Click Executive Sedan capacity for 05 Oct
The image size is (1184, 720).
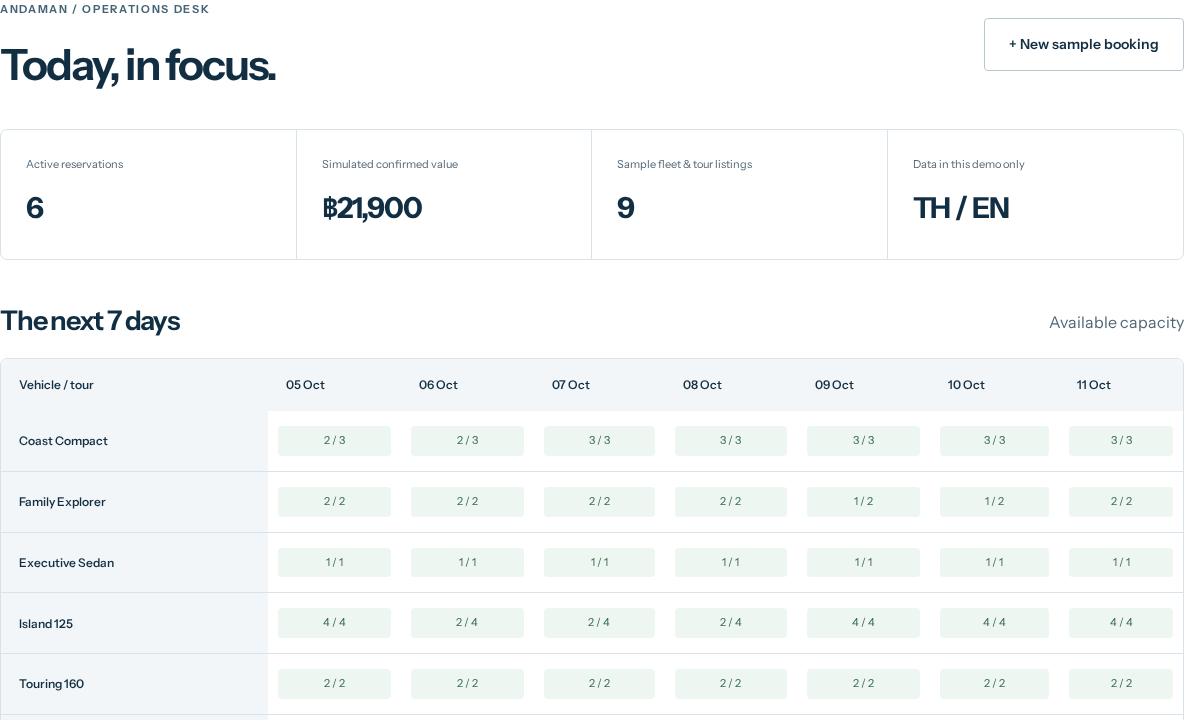335,562
